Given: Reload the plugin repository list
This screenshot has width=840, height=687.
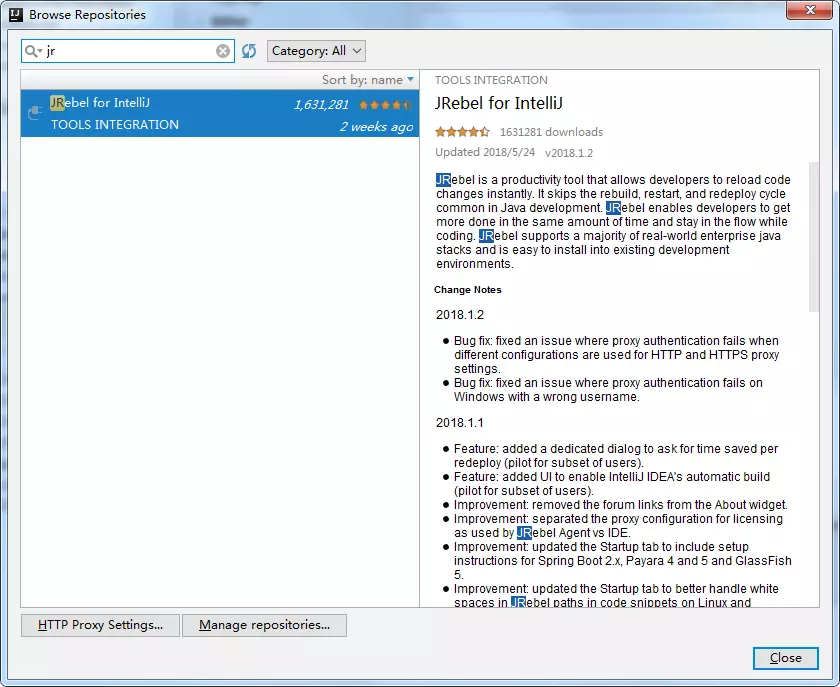Looking at the screenshot, I should pos(249,51).
